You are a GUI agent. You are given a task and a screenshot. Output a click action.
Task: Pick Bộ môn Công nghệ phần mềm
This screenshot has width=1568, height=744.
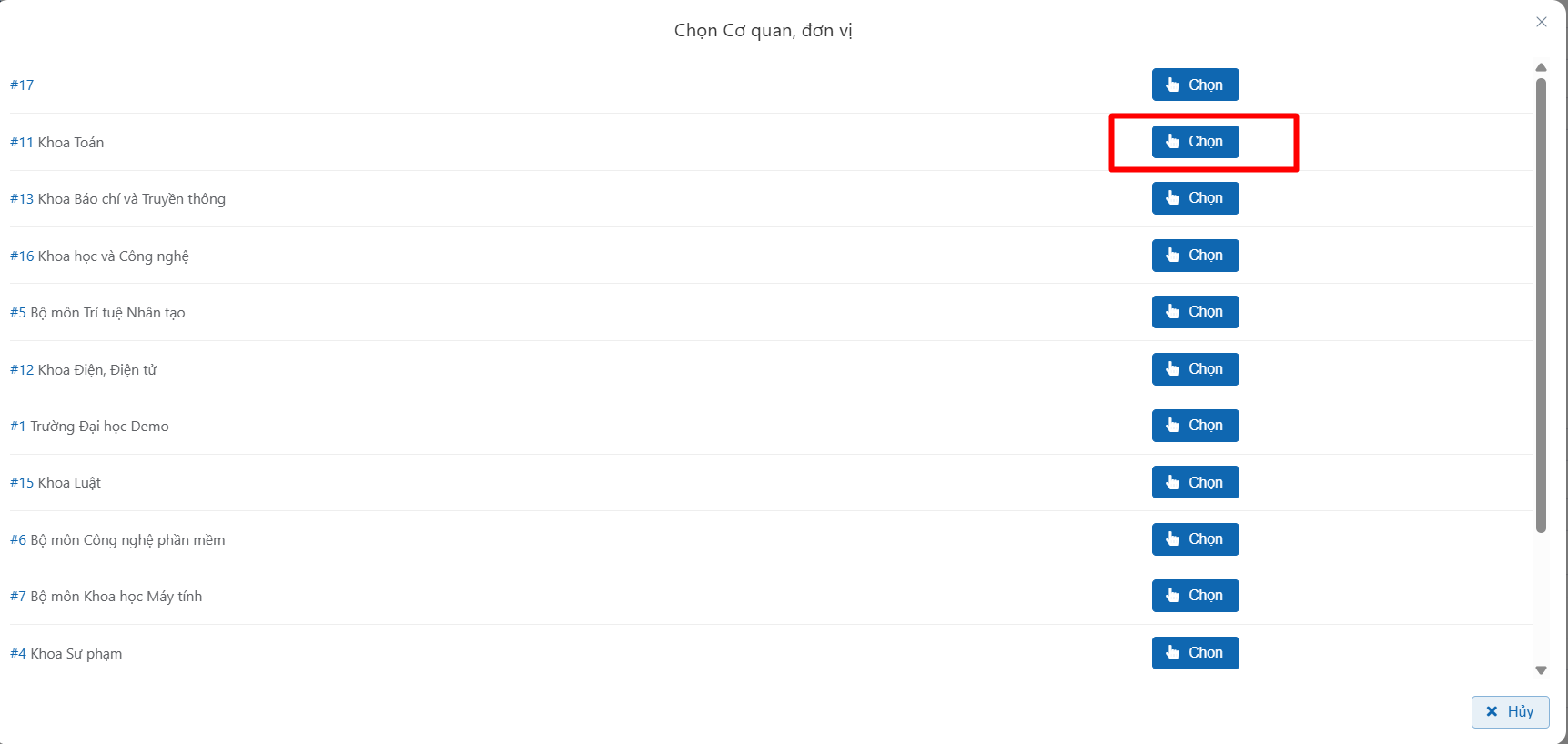pyautogui.click(x=1195, y=539)
